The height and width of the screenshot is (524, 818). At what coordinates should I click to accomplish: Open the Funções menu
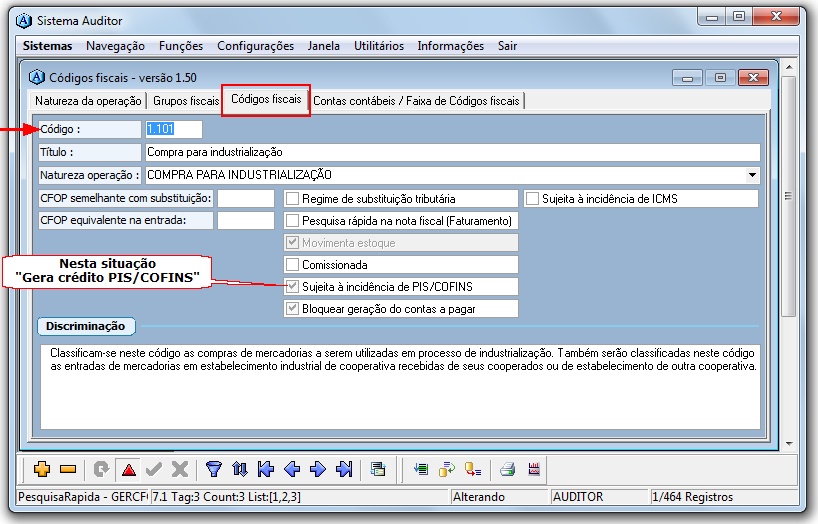pyautogui.click(x=181, y=46)
